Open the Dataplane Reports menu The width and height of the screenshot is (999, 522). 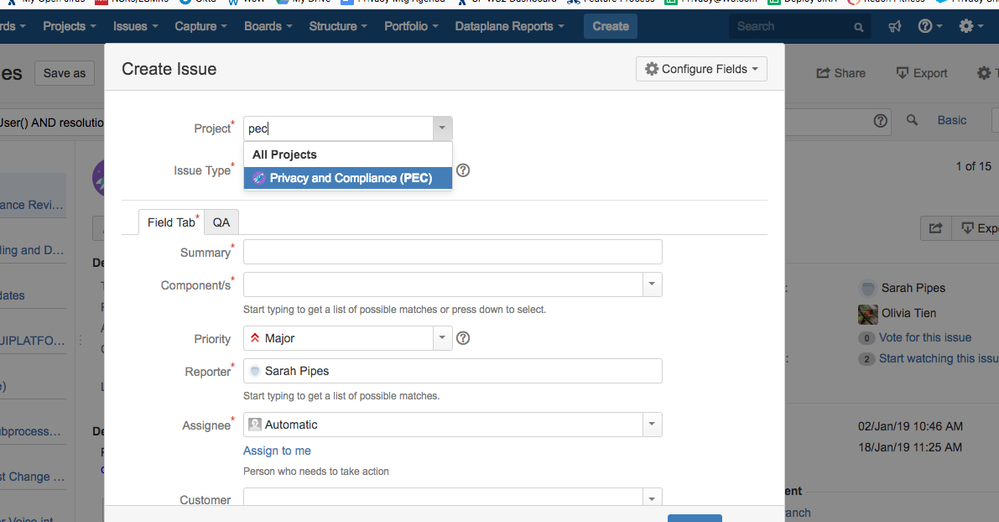[510, 26]
